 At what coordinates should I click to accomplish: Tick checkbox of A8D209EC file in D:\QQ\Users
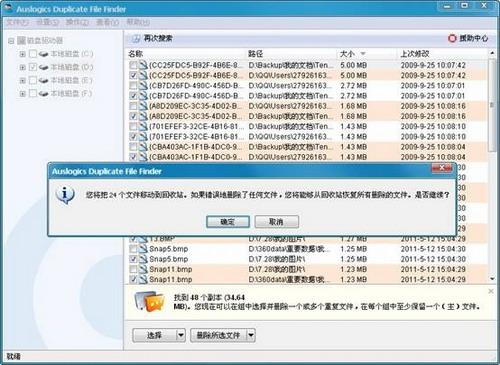pos(133,106)
